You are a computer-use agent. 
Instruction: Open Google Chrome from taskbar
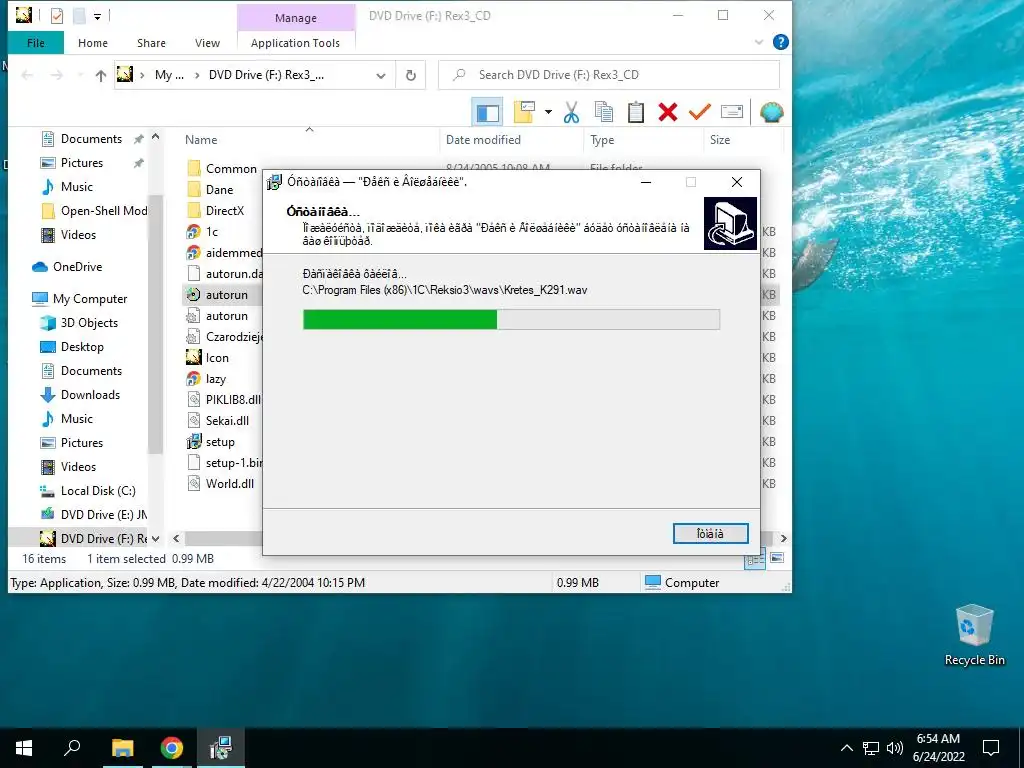[x=171, y=748]
